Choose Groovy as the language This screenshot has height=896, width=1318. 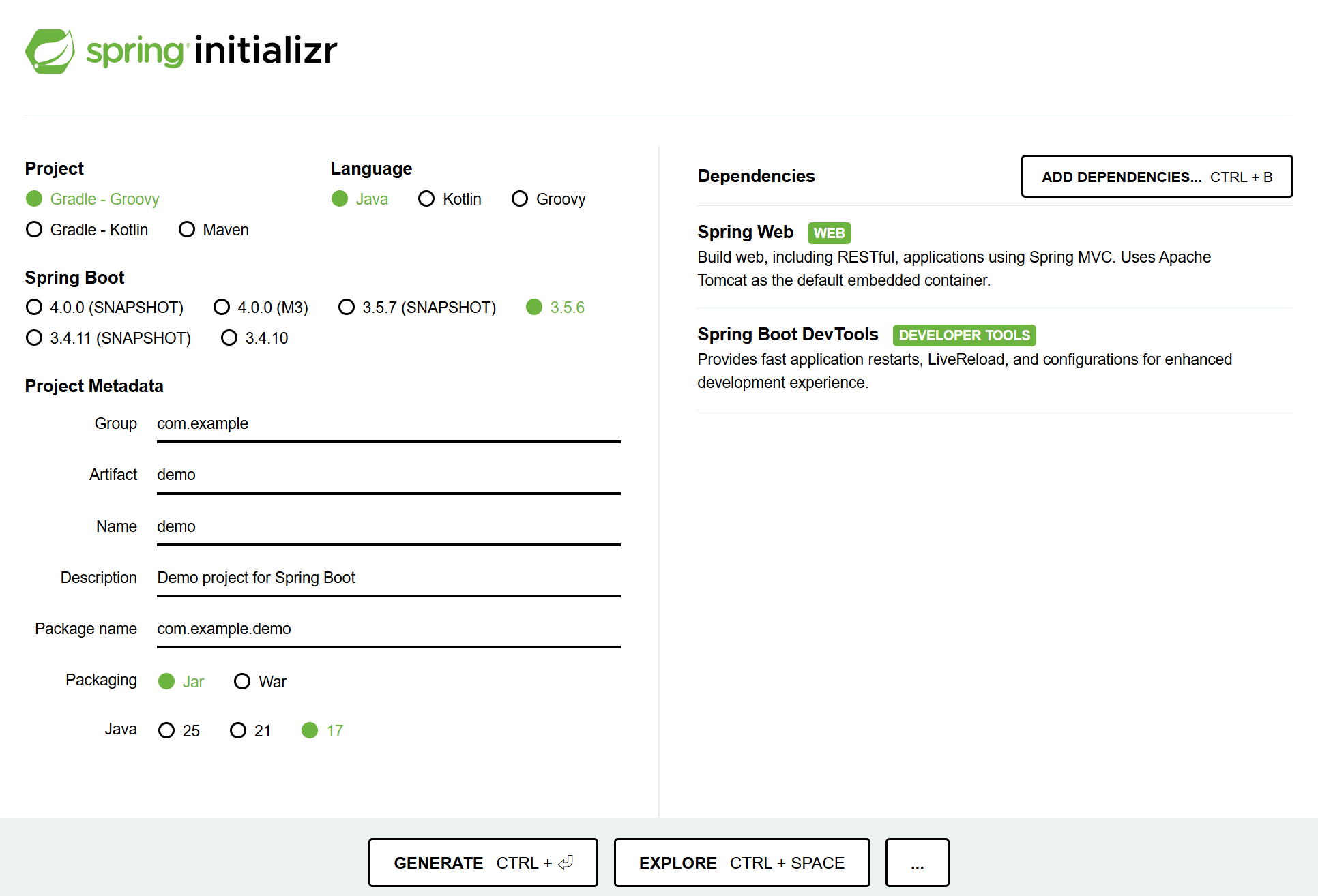click(x=520, y=199)
